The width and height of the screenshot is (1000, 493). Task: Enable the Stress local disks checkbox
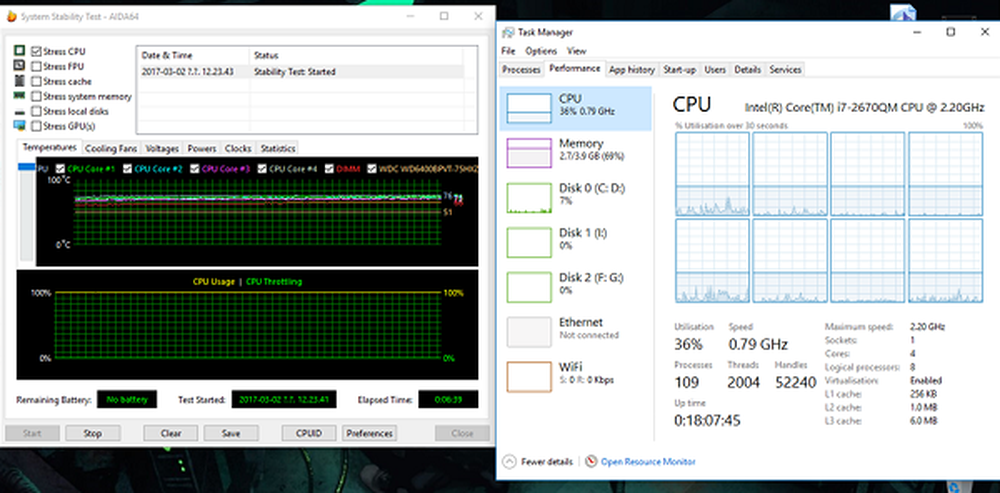pyautogui.click(x=36, y=111)
